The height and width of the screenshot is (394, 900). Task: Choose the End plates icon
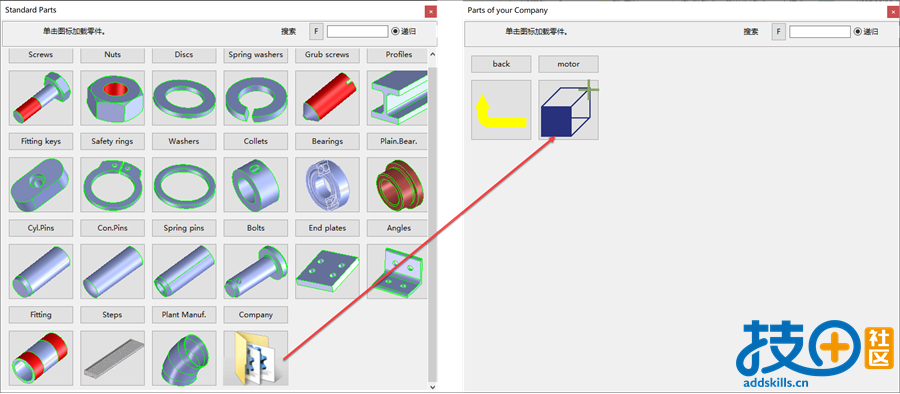pos(327,271)
